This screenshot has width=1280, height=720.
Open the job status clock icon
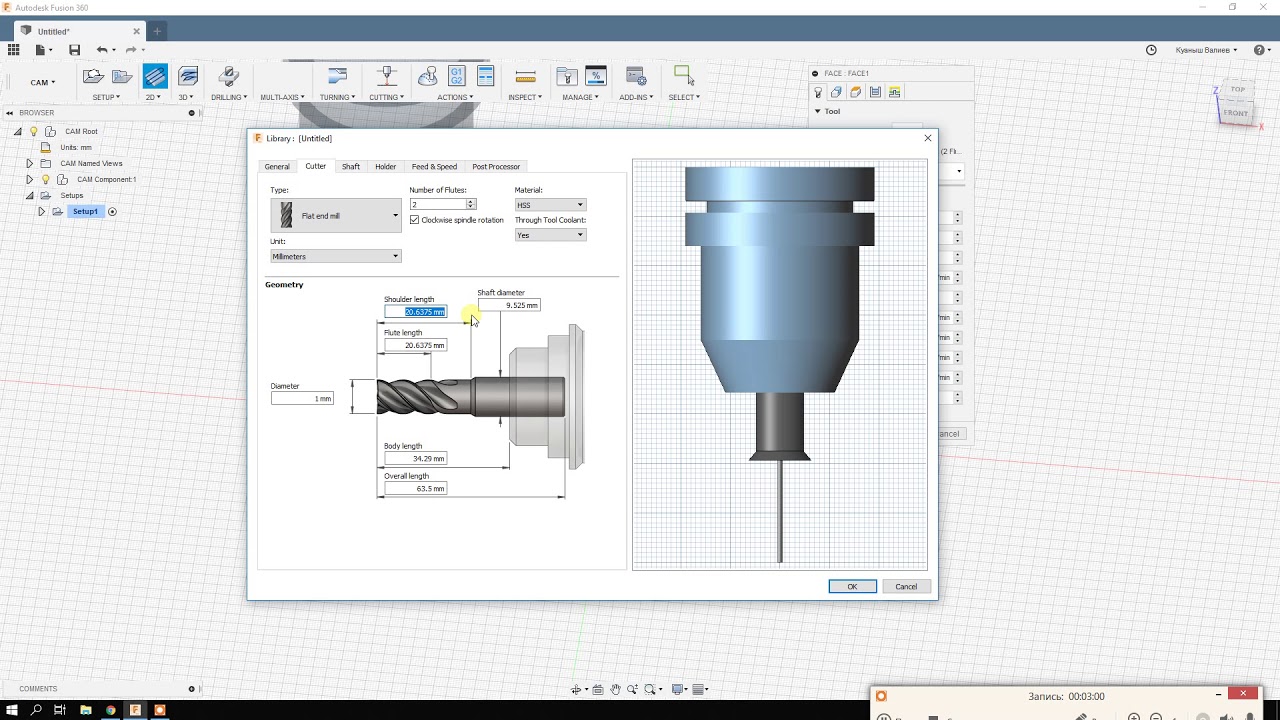1151,49
